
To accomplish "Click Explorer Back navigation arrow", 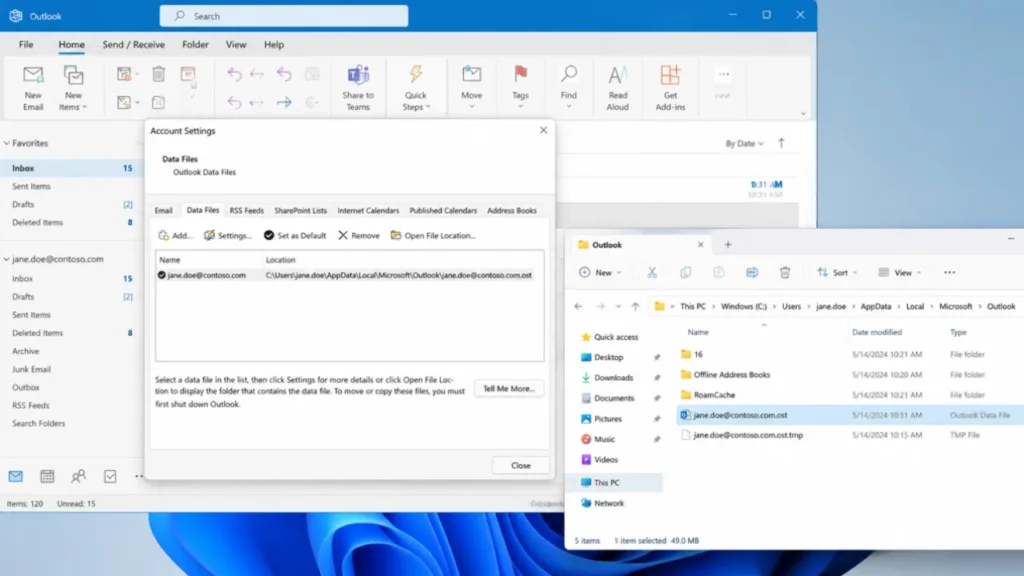I will pyautogui.click(x=579, y=306).
